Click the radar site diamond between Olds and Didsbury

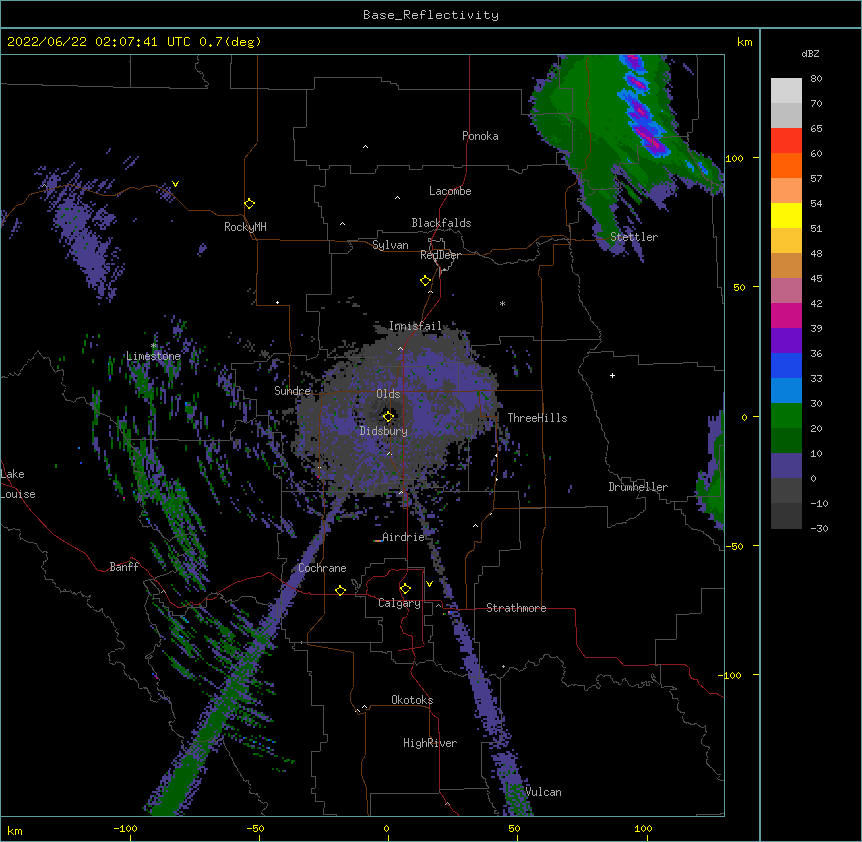click(x=388, y=417)
